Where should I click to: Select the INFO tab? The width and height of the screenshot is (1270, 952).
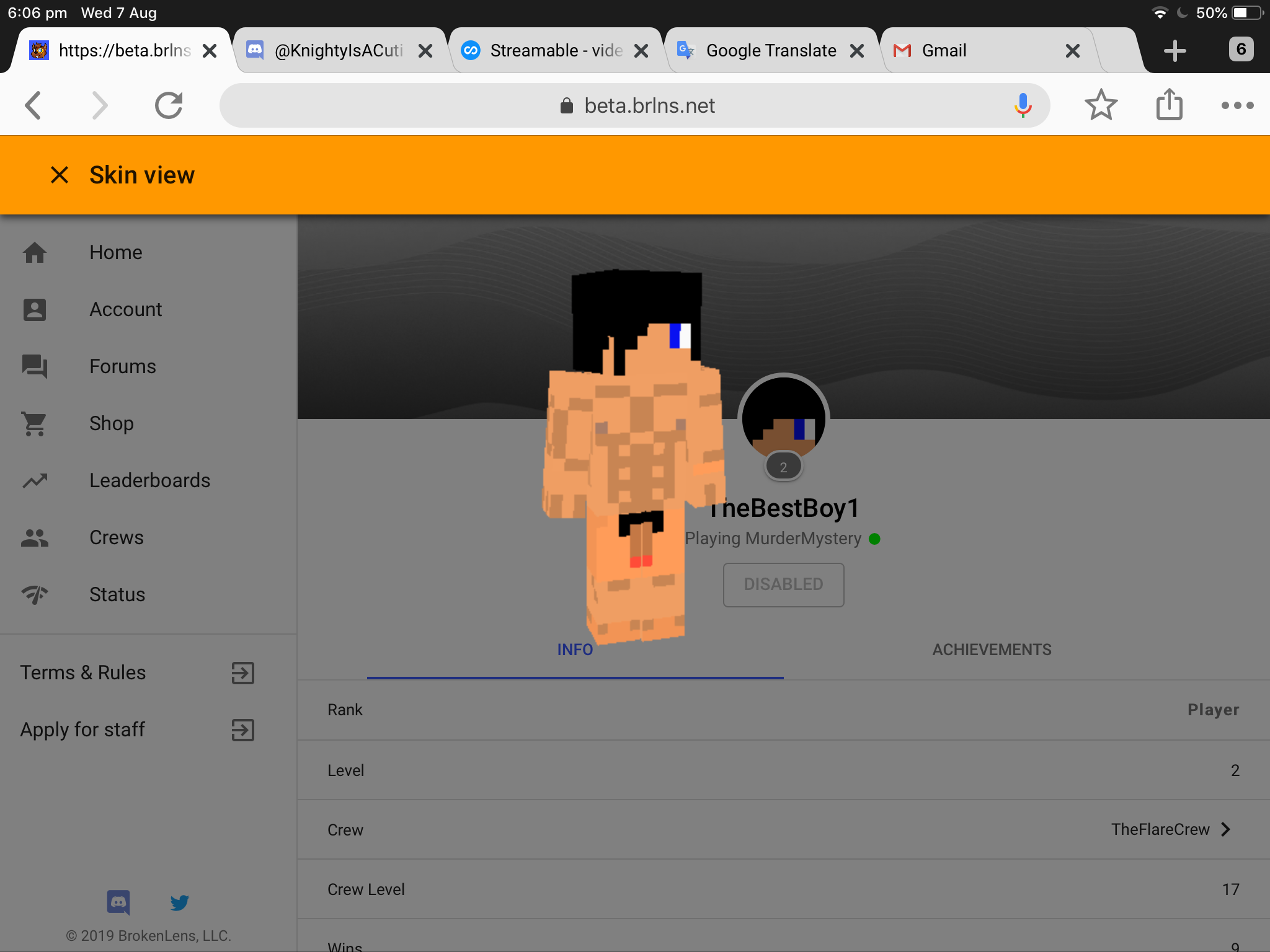pyautogui.click(x=575, y=650)
